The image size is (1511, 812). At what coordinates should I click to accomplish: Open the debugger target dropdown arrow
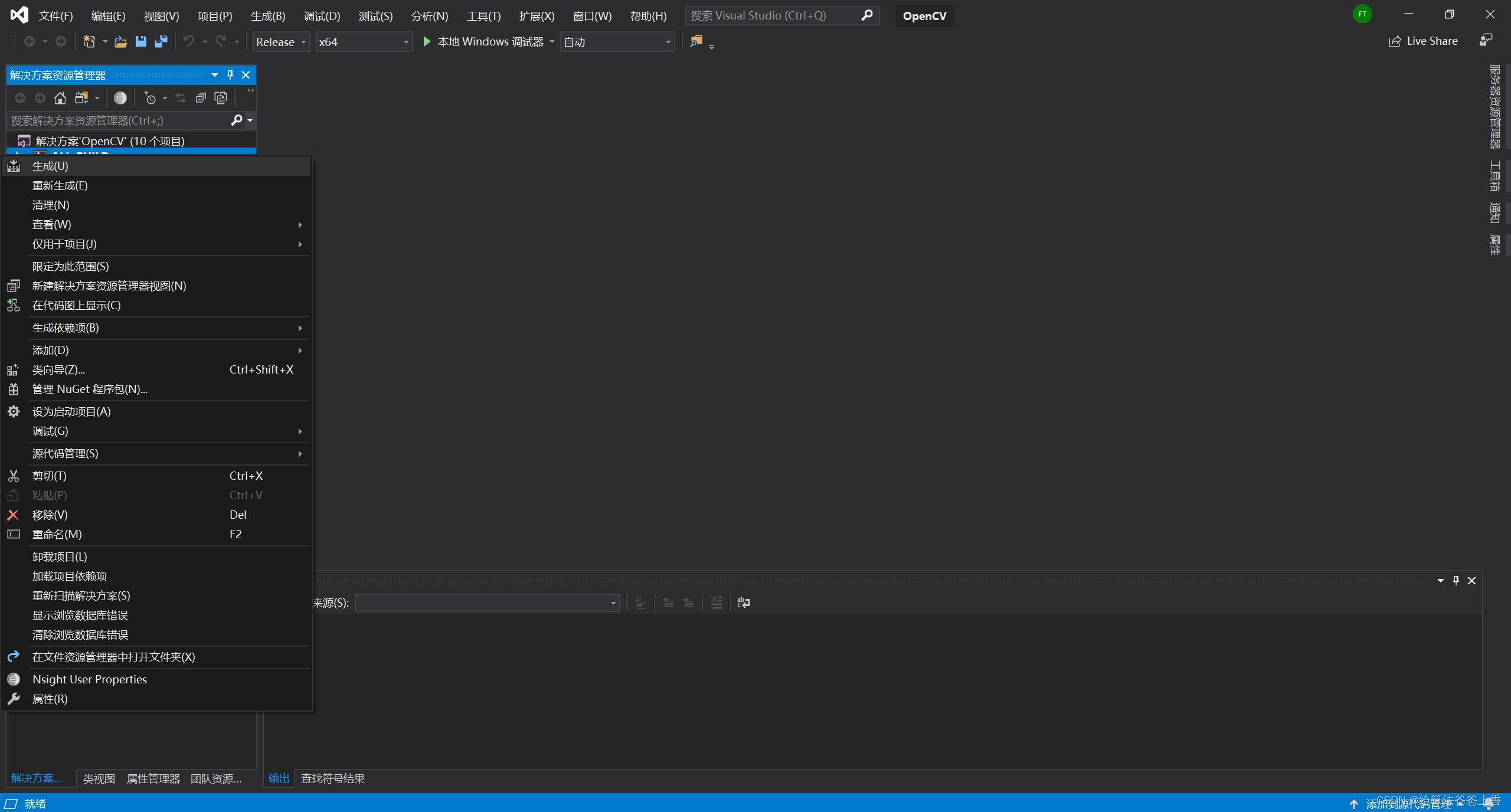click(552, 41)
